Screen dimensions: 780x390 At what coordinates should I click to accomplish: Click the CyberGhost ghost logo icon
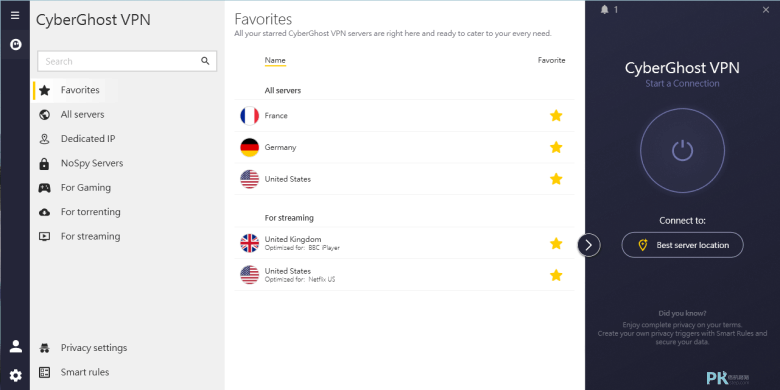[x=15, y=45]
